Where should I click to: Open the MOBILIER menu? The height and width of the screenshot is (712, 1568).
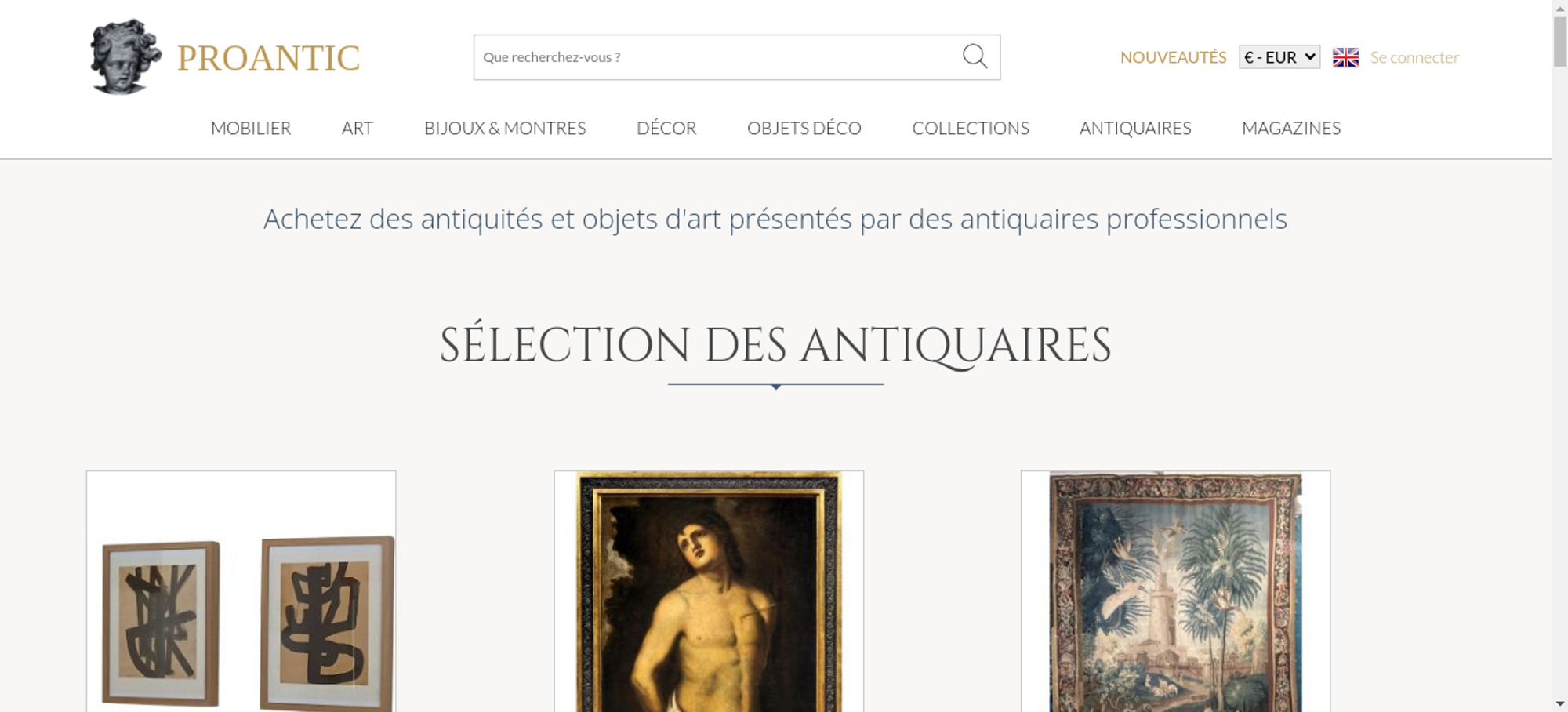(251, 128)
